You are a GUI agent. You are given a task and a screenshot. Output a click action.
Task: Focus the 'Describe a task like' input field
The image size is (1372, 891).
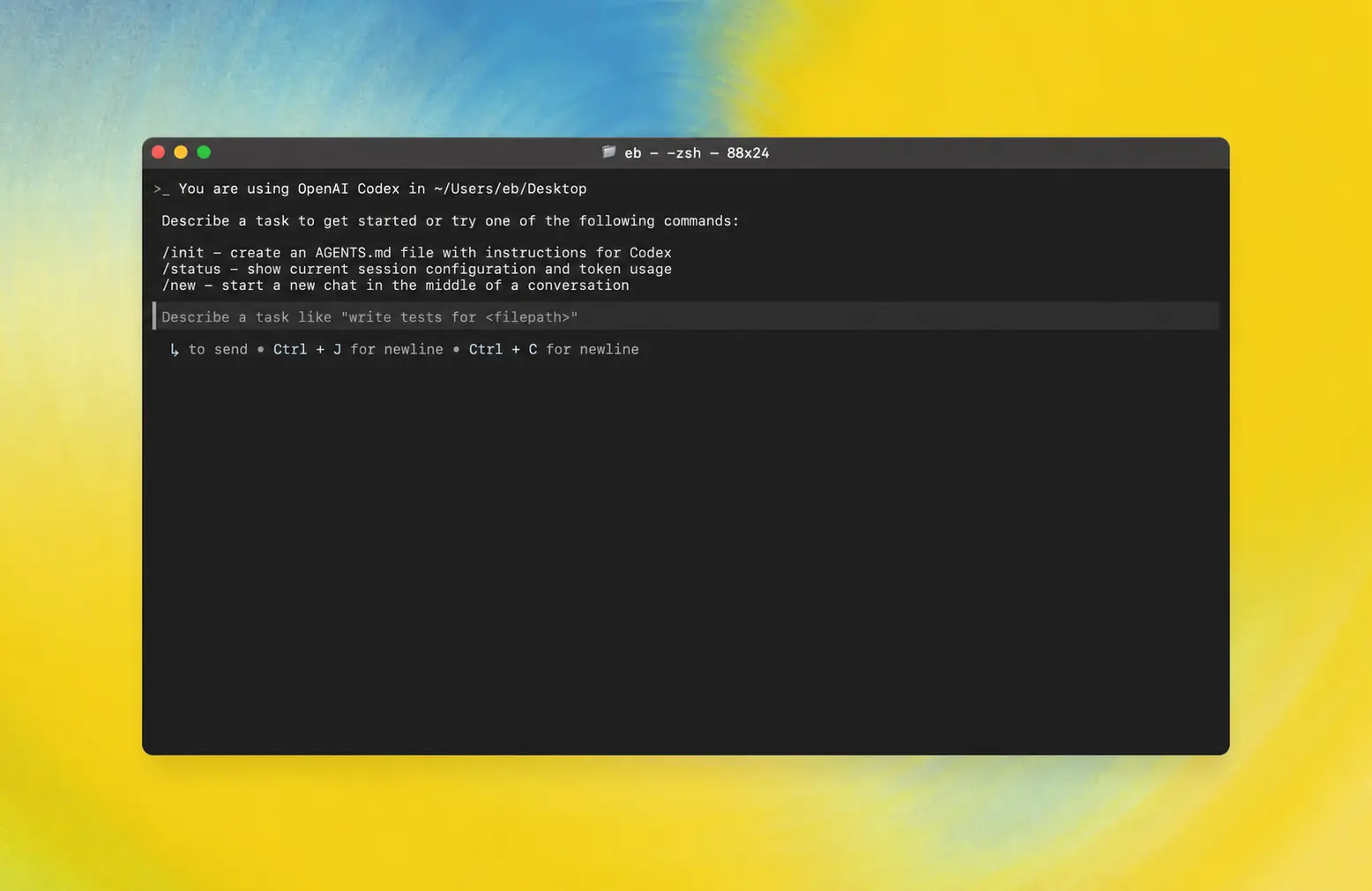tap(686, 316)
